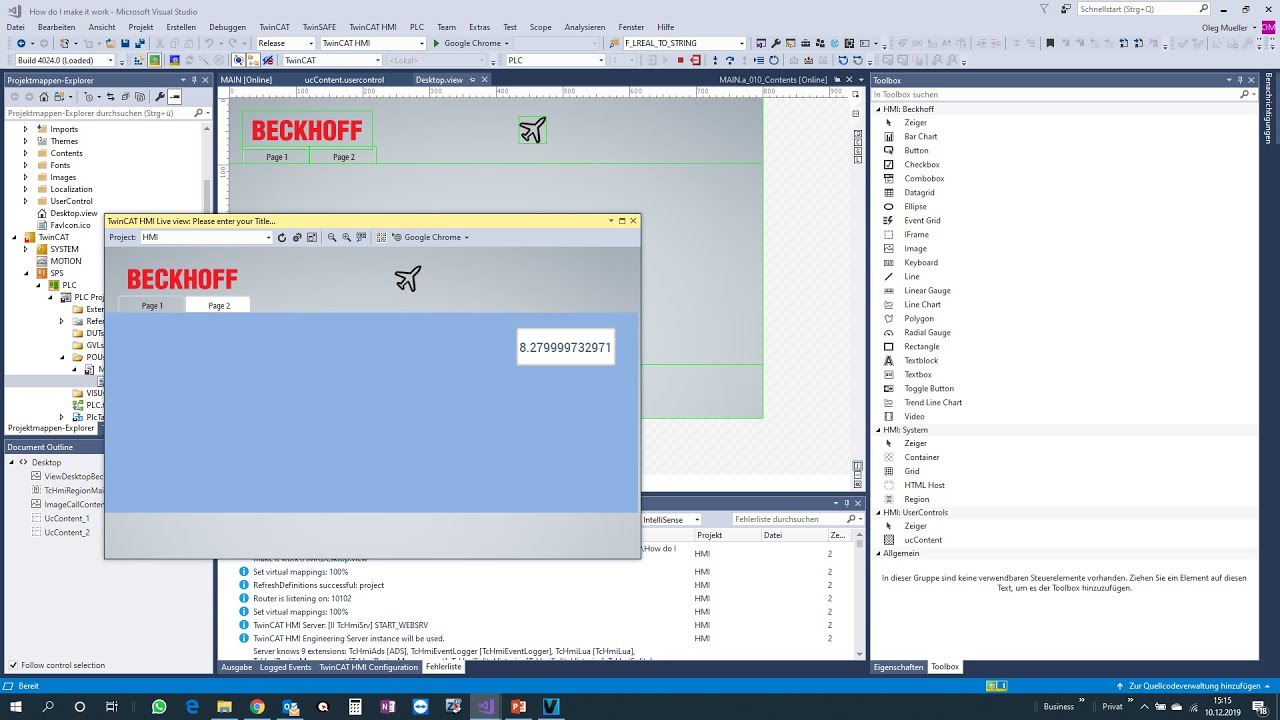The width and height of the screenshot is (1280, 720).
Task: Refresh the TwinCAT HMI Live view
Action: point(282,238)
